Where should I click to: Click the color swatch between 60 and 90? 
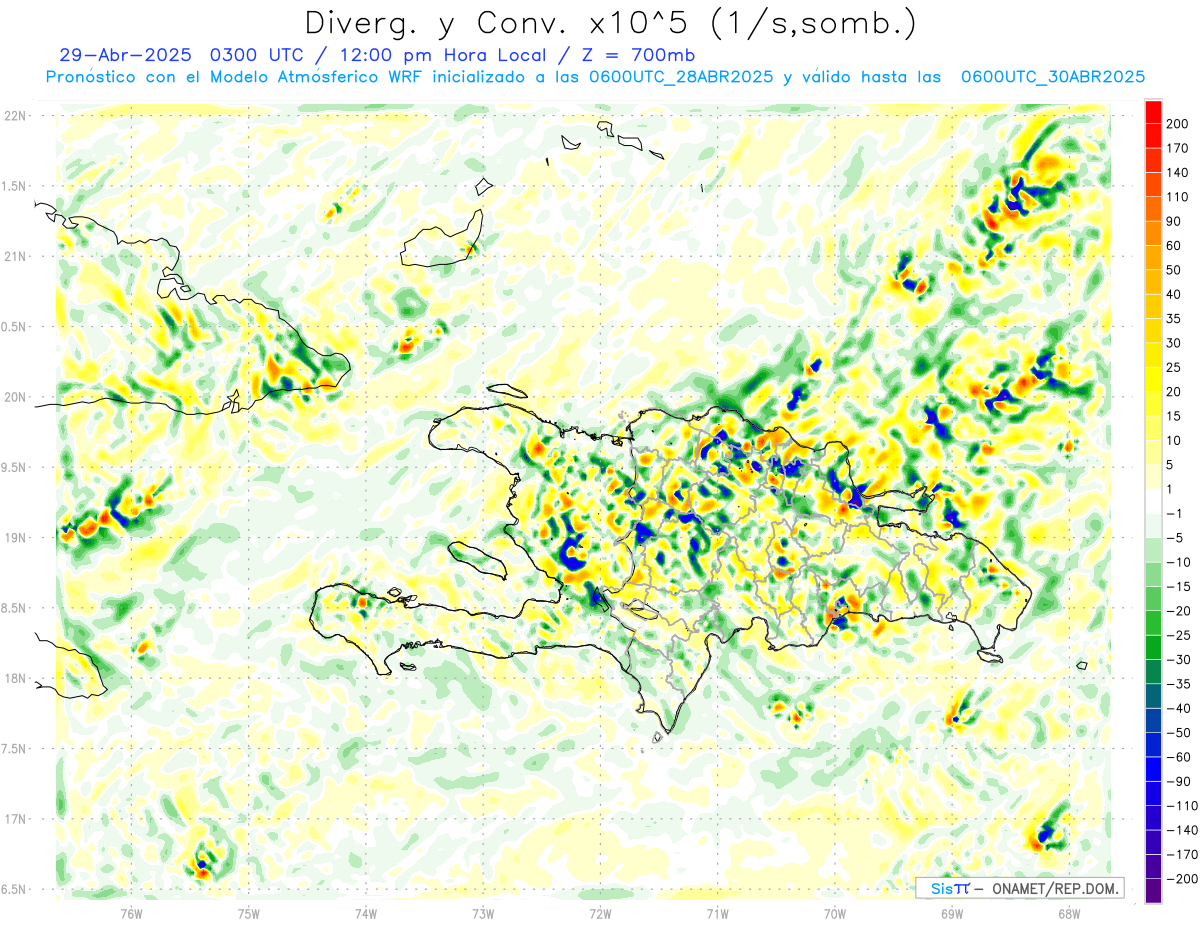tap(1153, 233)
